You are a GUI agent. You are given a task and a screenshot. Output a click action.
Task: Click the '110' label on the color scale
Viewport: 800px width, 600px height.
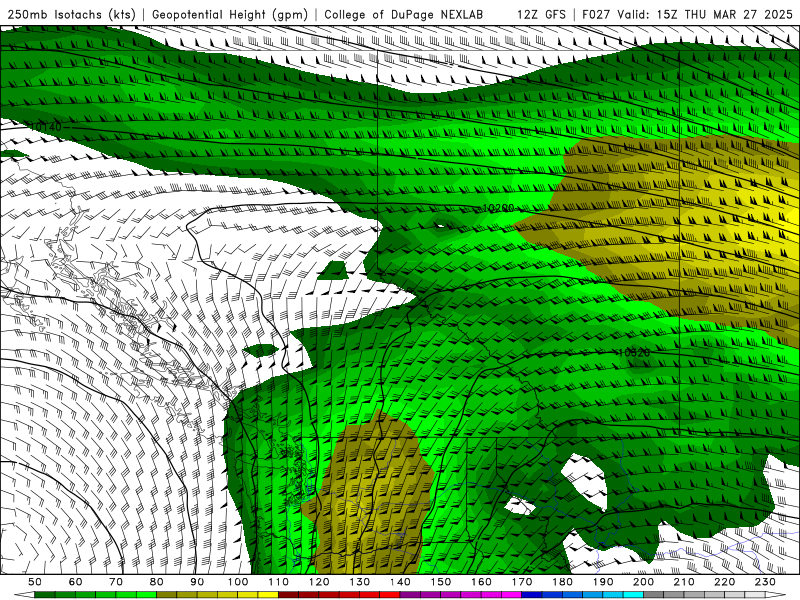pos(279,582)
